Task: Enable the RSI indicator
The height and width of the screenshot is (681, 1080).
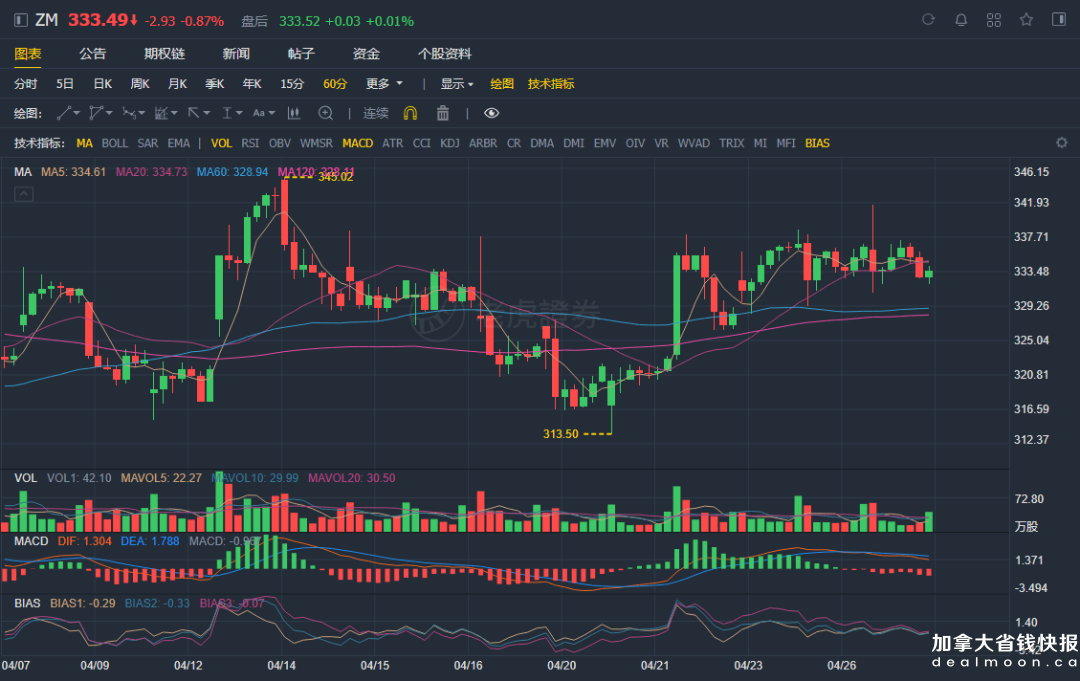Action: [250, 143]
